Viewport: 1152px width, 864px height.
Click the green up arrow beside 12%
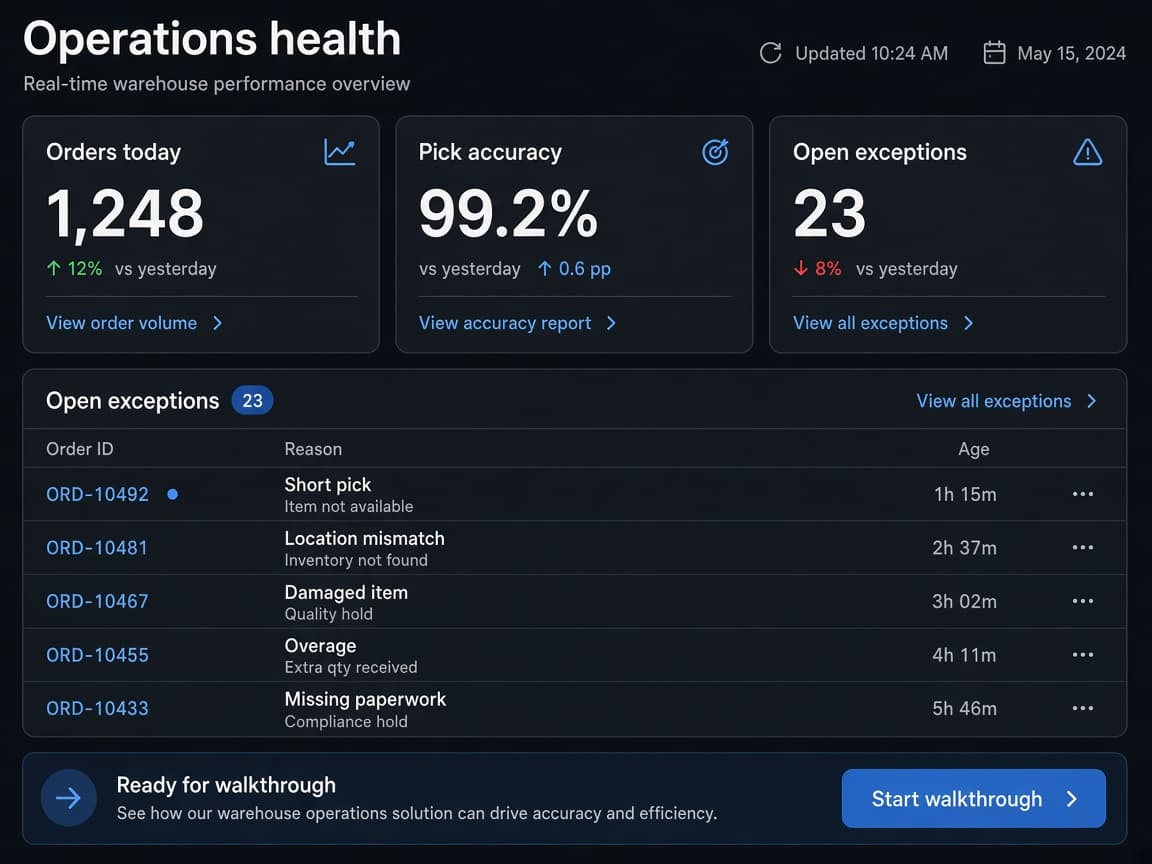(x=54, y=268)
